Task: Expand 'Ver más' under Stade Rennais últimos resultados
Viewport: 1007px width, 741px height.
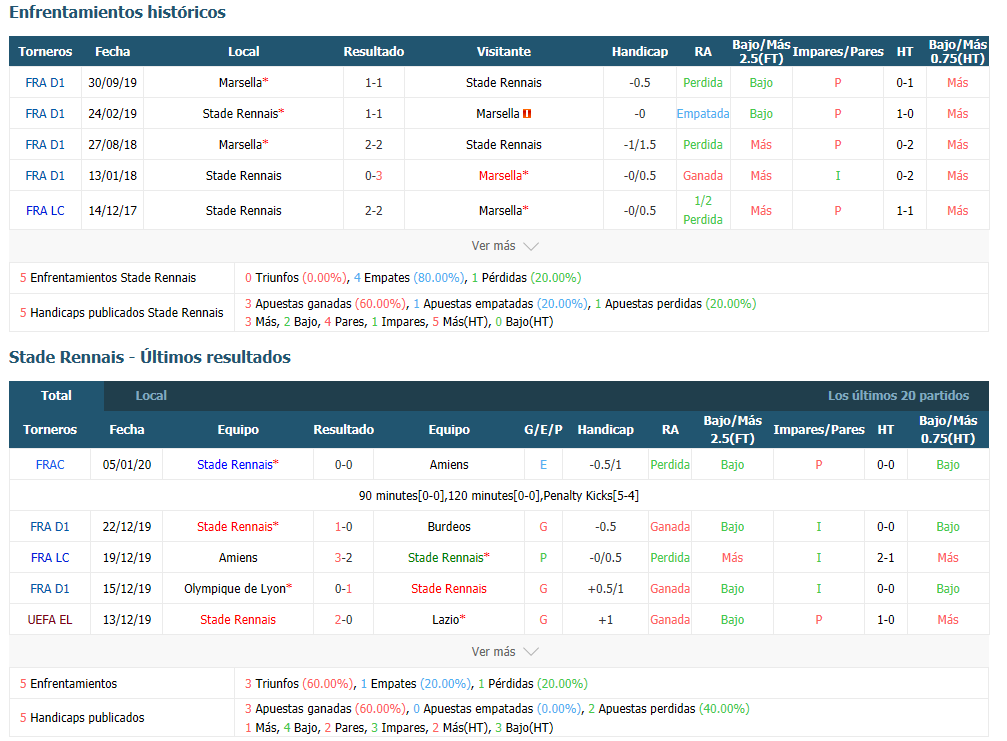Action: (x=504, y=652)
